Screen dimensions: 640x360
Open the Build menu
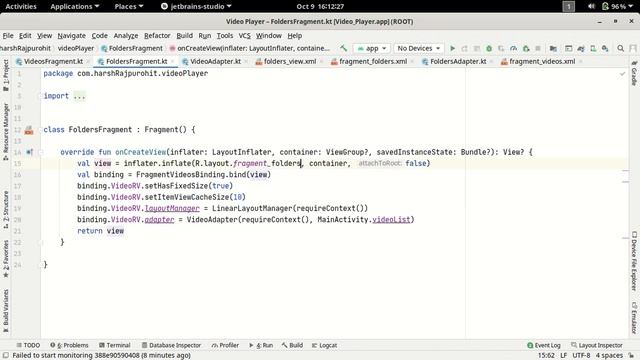point(184,36)
